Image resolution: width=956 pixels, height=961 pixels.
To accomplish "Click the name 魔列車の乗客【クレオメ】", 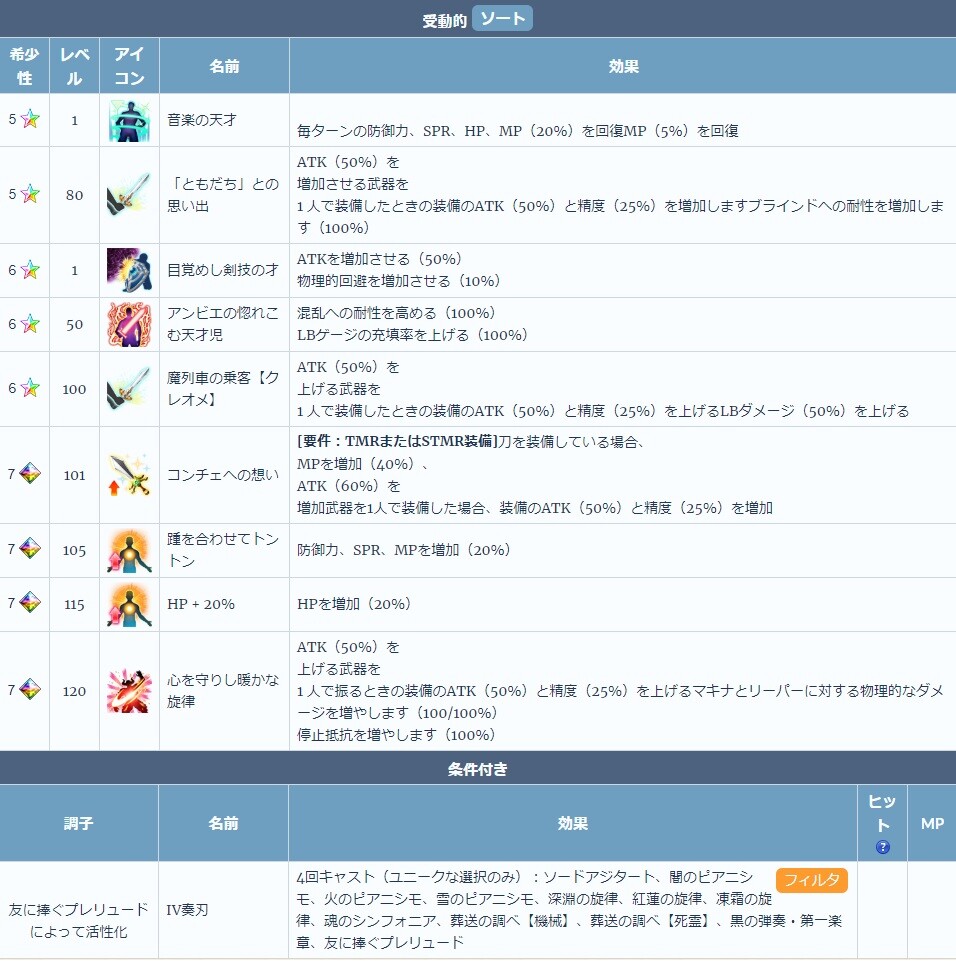I will pyautogui.click(x=223, y=389).
